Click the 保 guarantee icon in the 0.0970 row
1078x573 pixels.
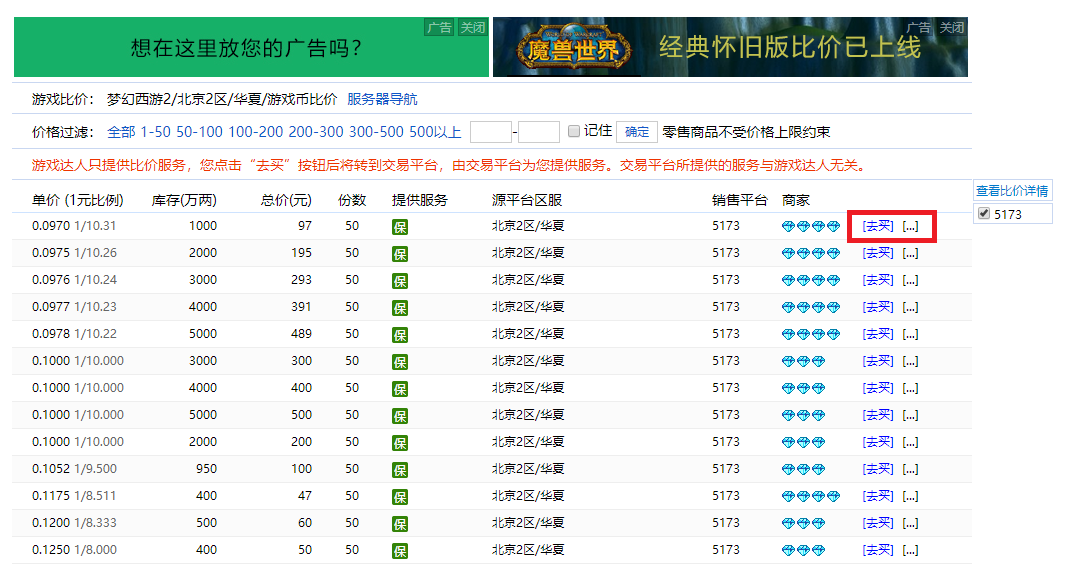pyautogui.click(x=400, y=227)
